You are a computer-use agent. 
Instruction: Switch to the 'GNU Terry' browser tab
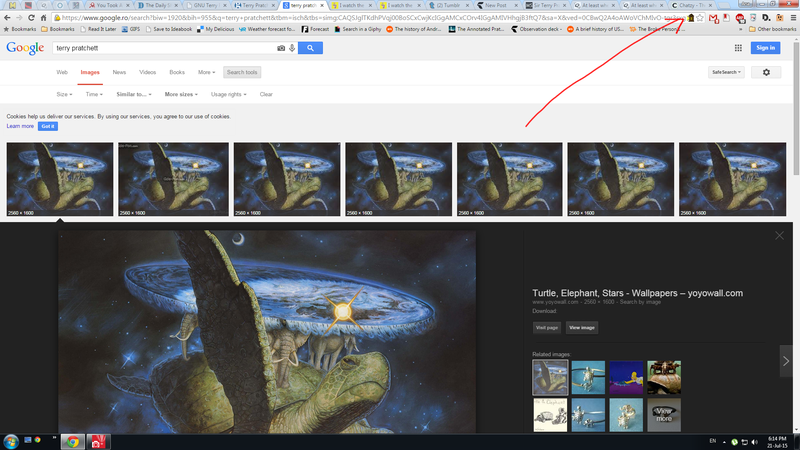[x=205, y=5]
